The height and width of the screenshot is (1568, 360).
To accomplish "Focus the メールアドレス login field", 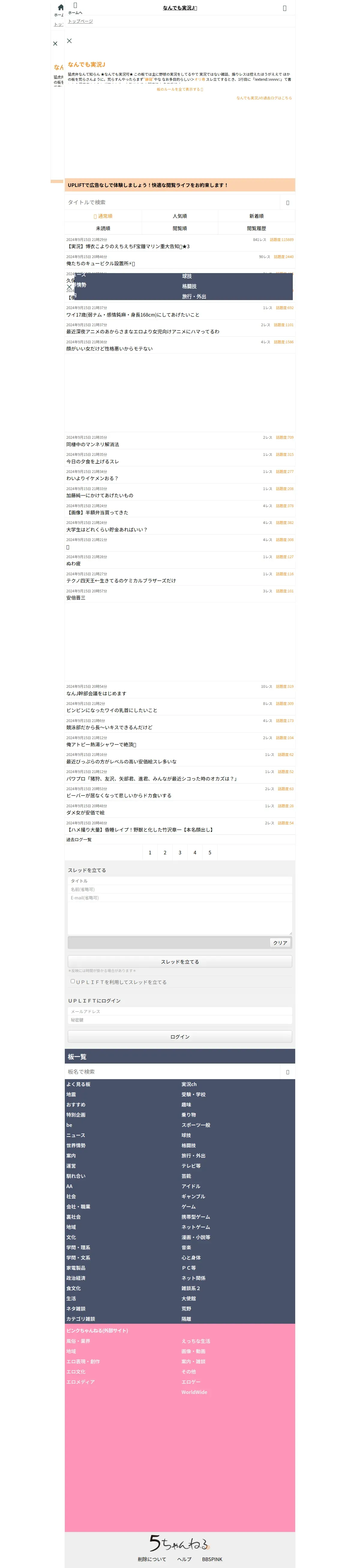I will pos(180,1012).
